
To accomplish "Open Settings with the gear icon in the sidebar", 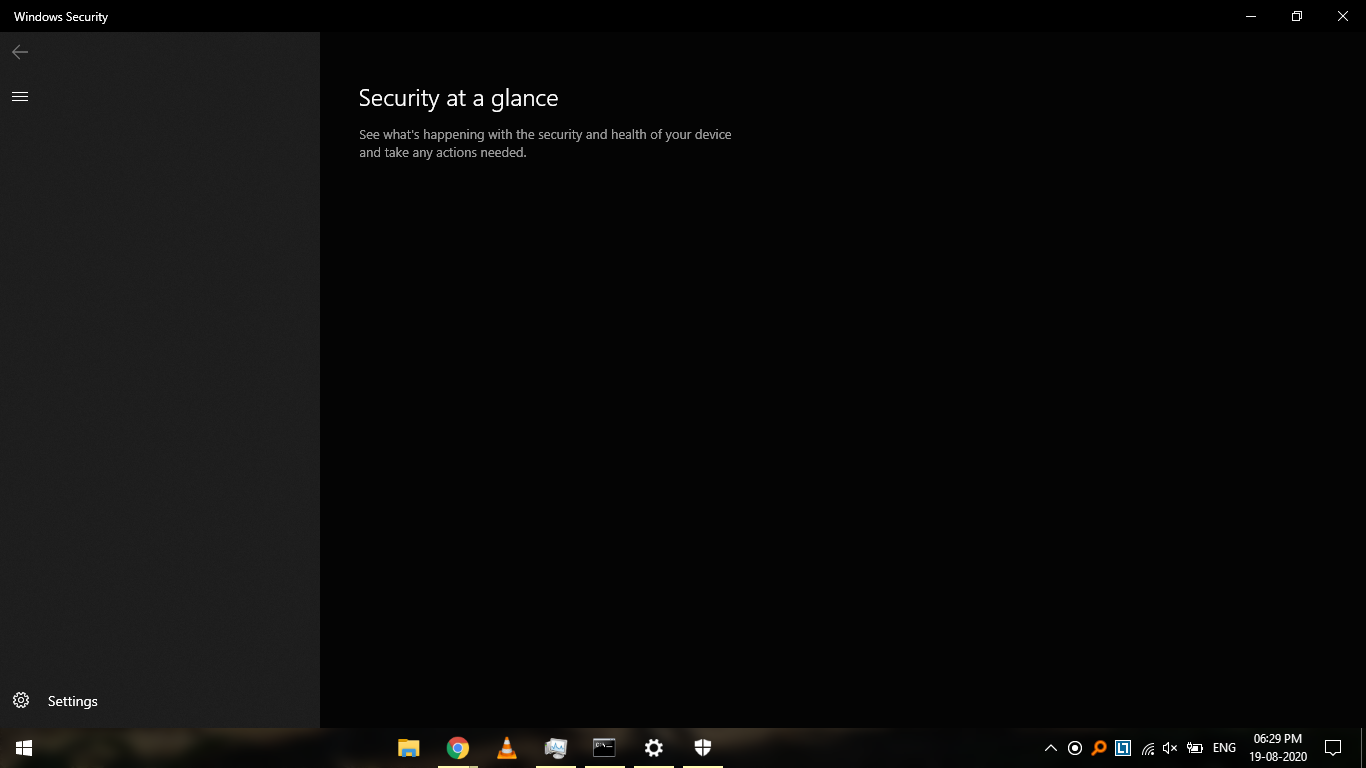I will click(21, 700).
